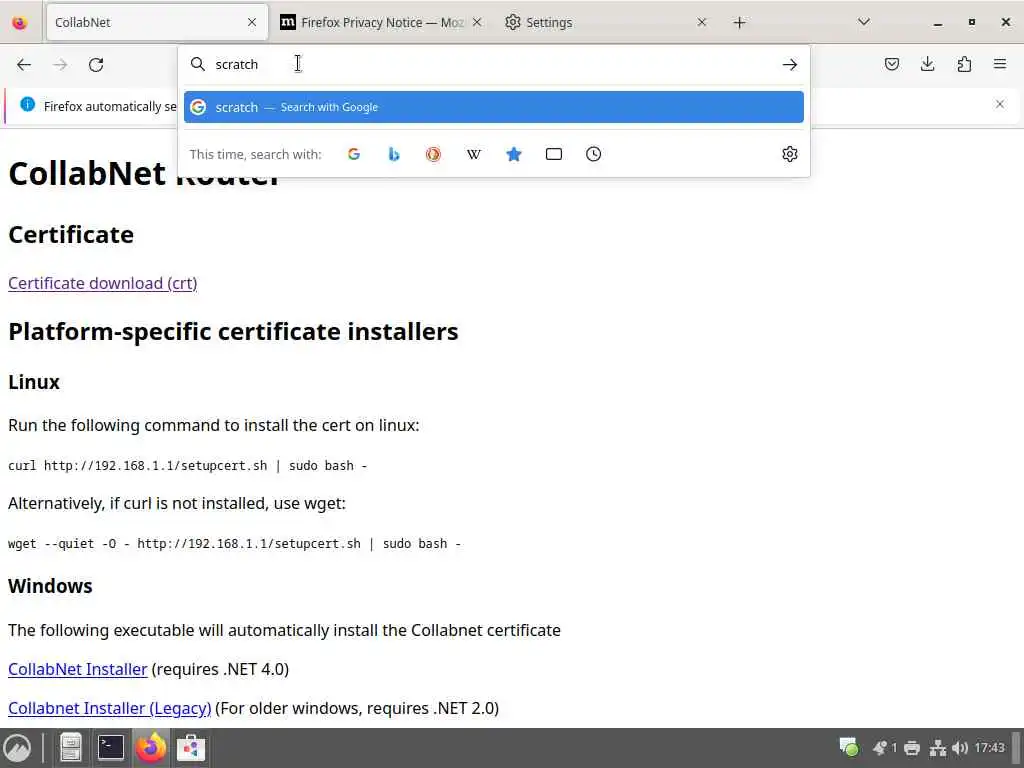This screenshot has height=768, width=1024.
Task: Go forward with the forward arrow
Action: point(60,65)
